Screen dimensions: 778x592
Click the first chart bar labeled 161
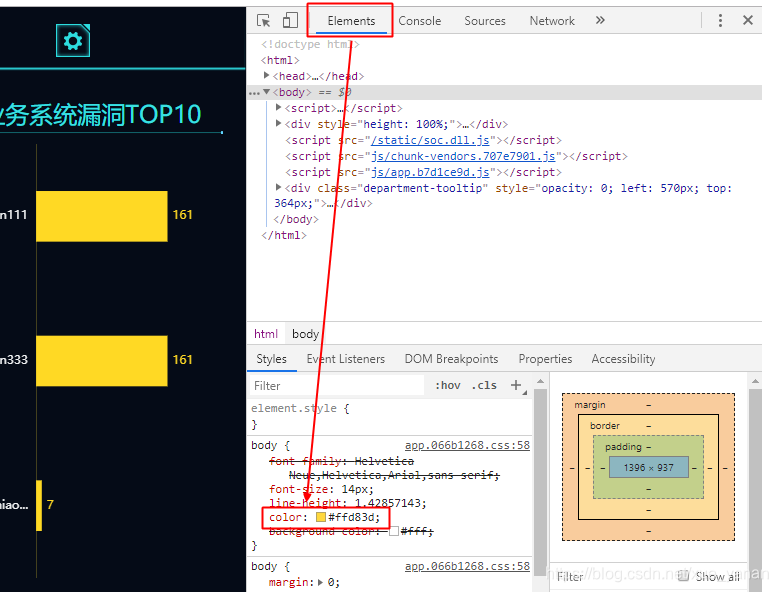(x=102, y=216)
